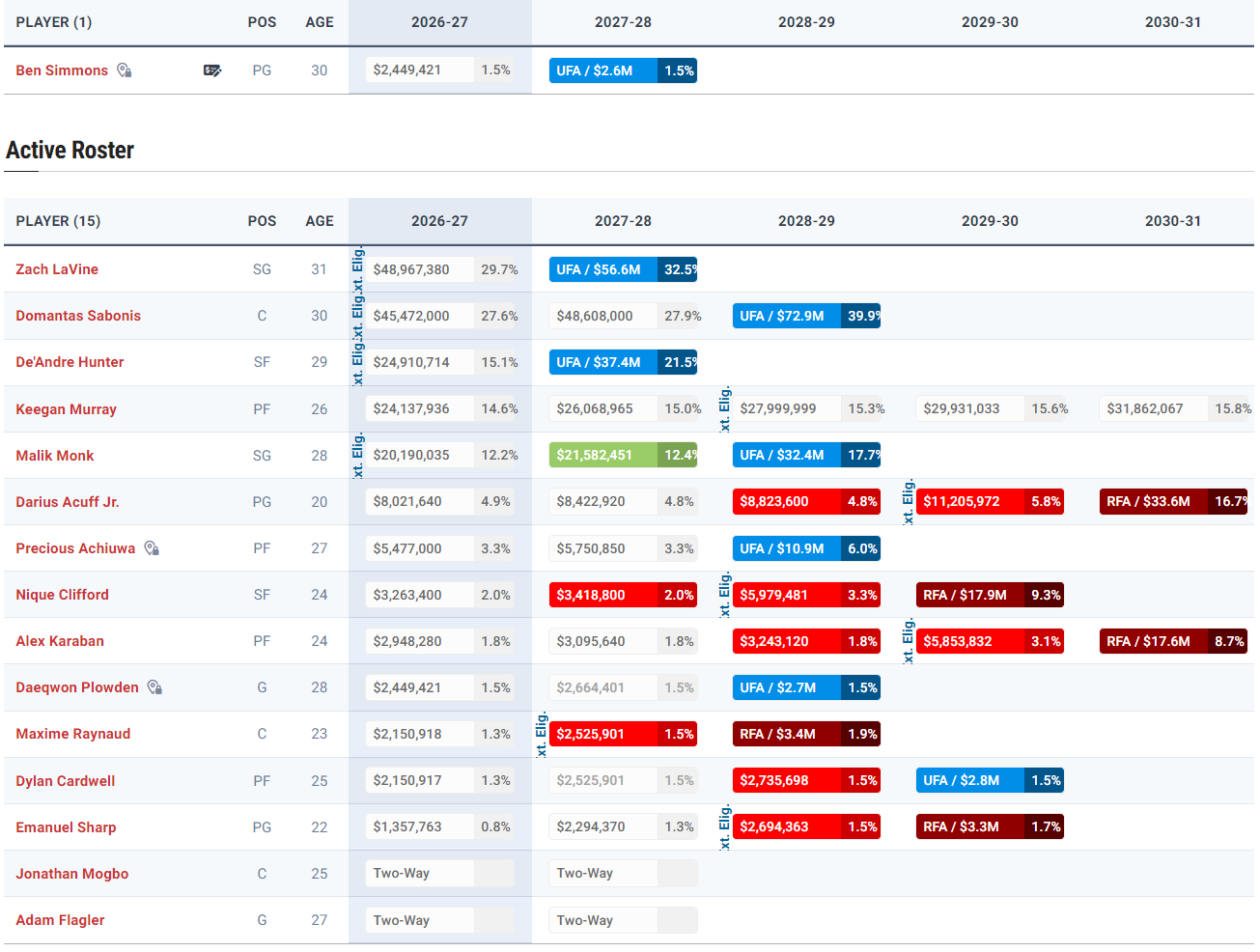Select 2026-27 header in Active Roster table

[x=439, y=221]
